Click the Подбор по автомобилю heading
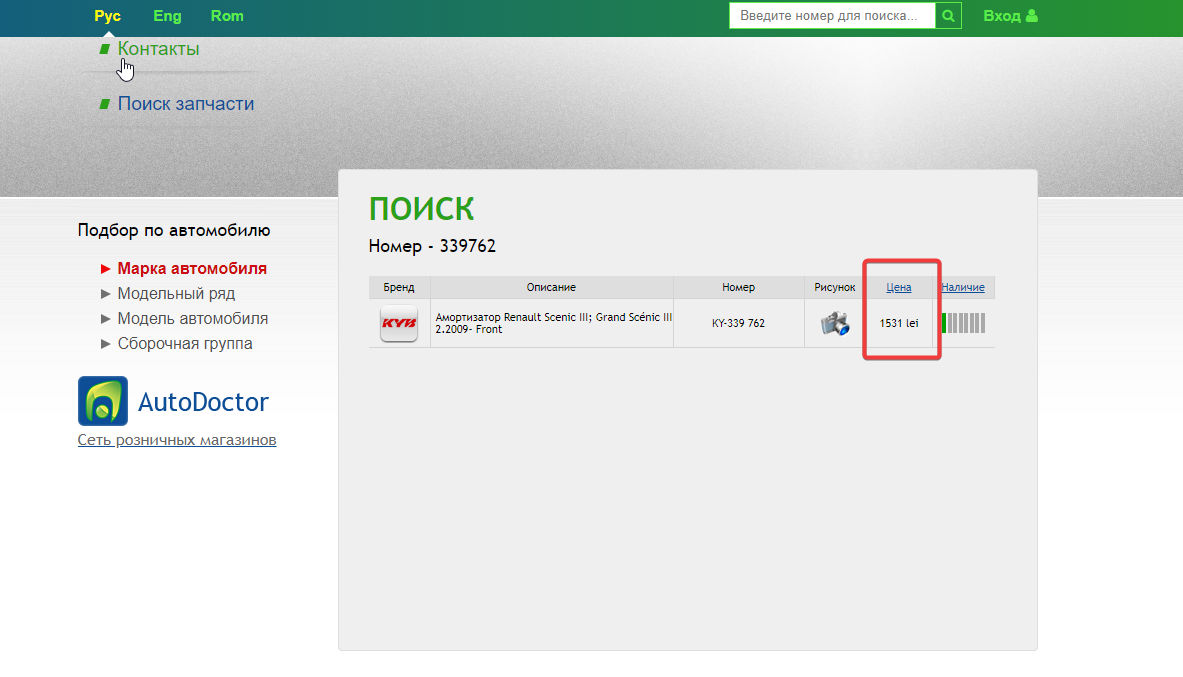This screenshot has width=1183, height=677. (x=174, y=230)
